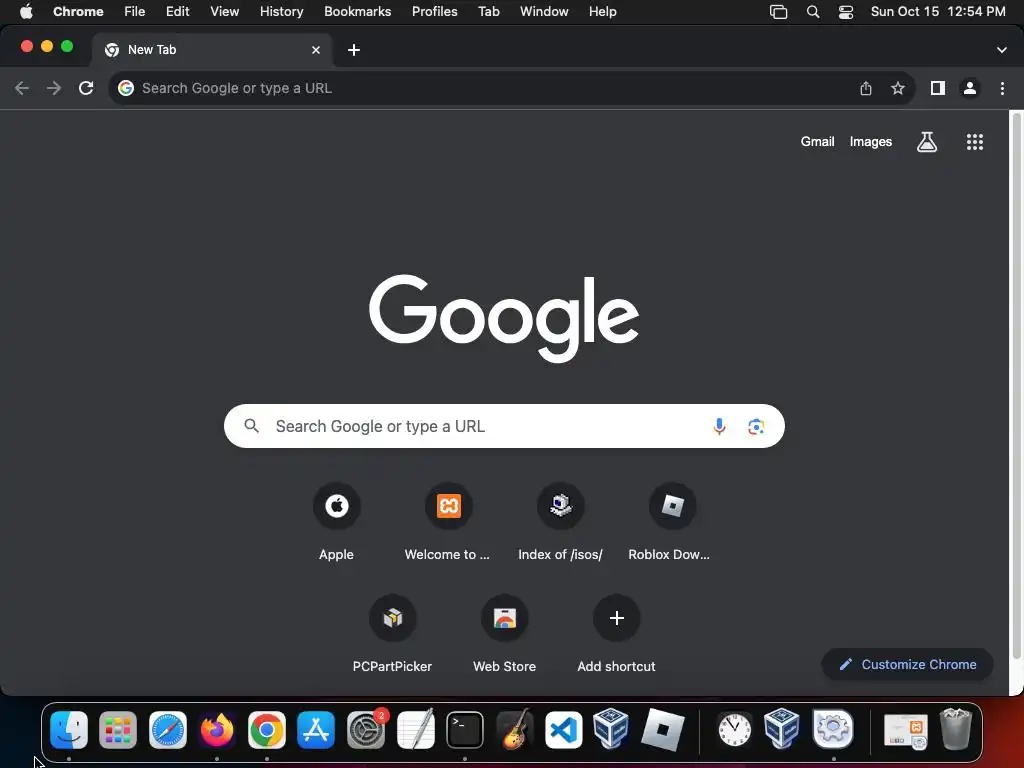The height and width of the screenshot is (768, 1024).
Task: Search by image with Google Lens
Action: [756, 426]
